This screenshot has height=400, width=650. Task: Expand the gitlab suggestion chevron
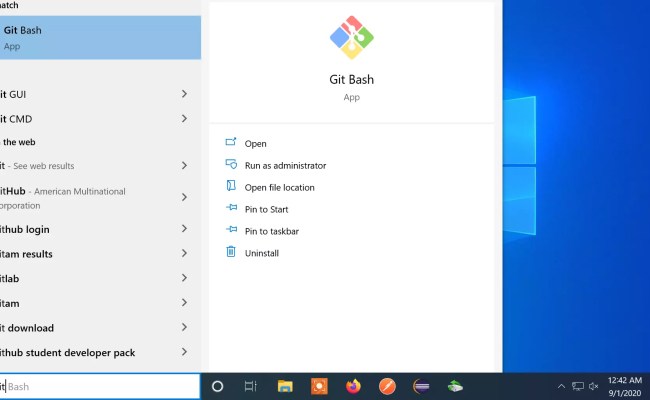[184, 278]
